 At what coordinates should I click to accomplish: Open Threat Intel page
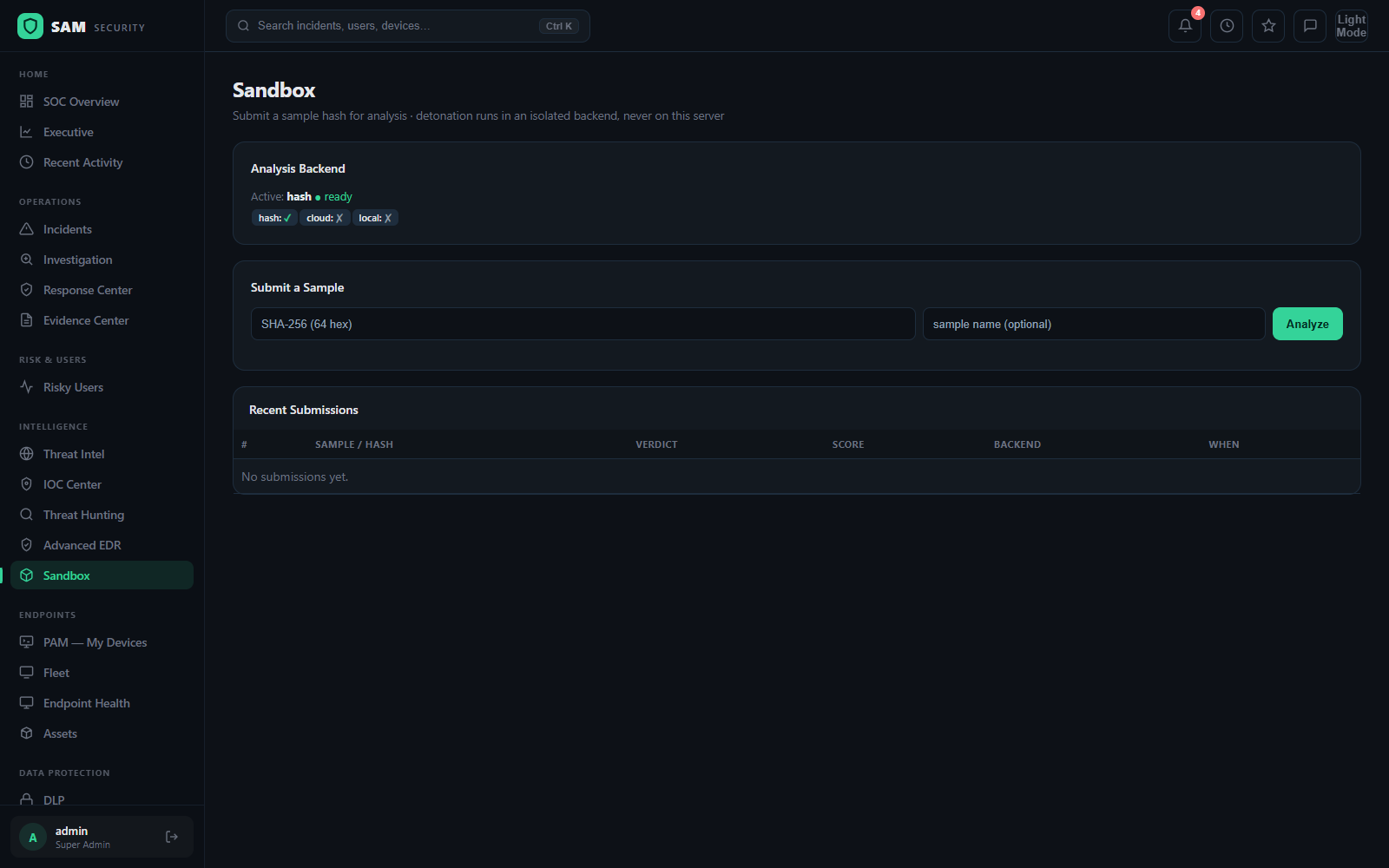click(x=102, y=454)
